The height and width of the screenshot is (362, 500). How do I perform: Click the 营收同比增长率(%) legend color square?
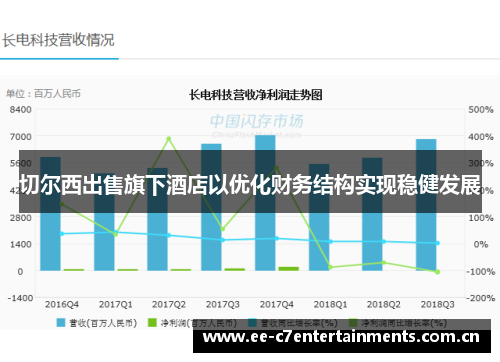coord(252,323)
